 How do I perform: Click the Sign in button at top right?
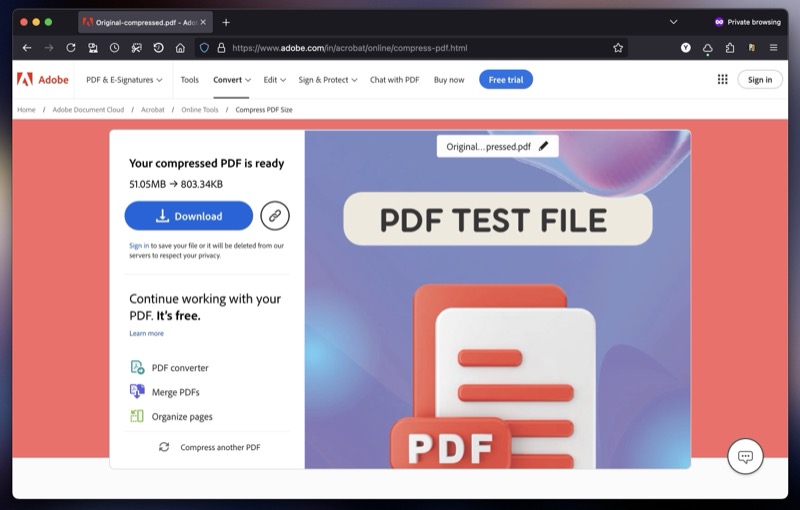pyautogui.click(x=760, y=80)
